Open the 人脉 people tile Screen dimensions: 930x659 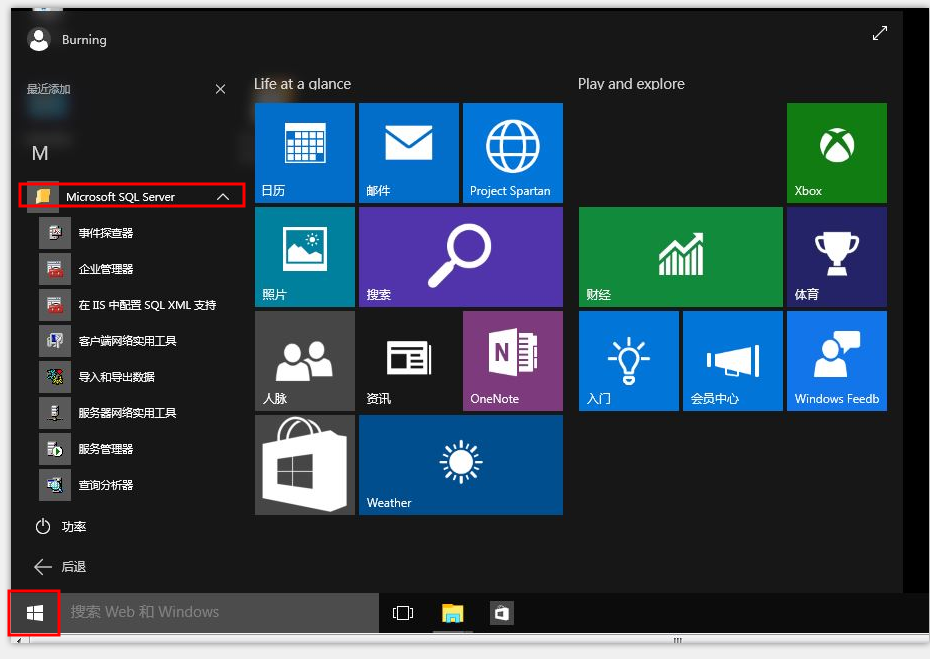305,361
